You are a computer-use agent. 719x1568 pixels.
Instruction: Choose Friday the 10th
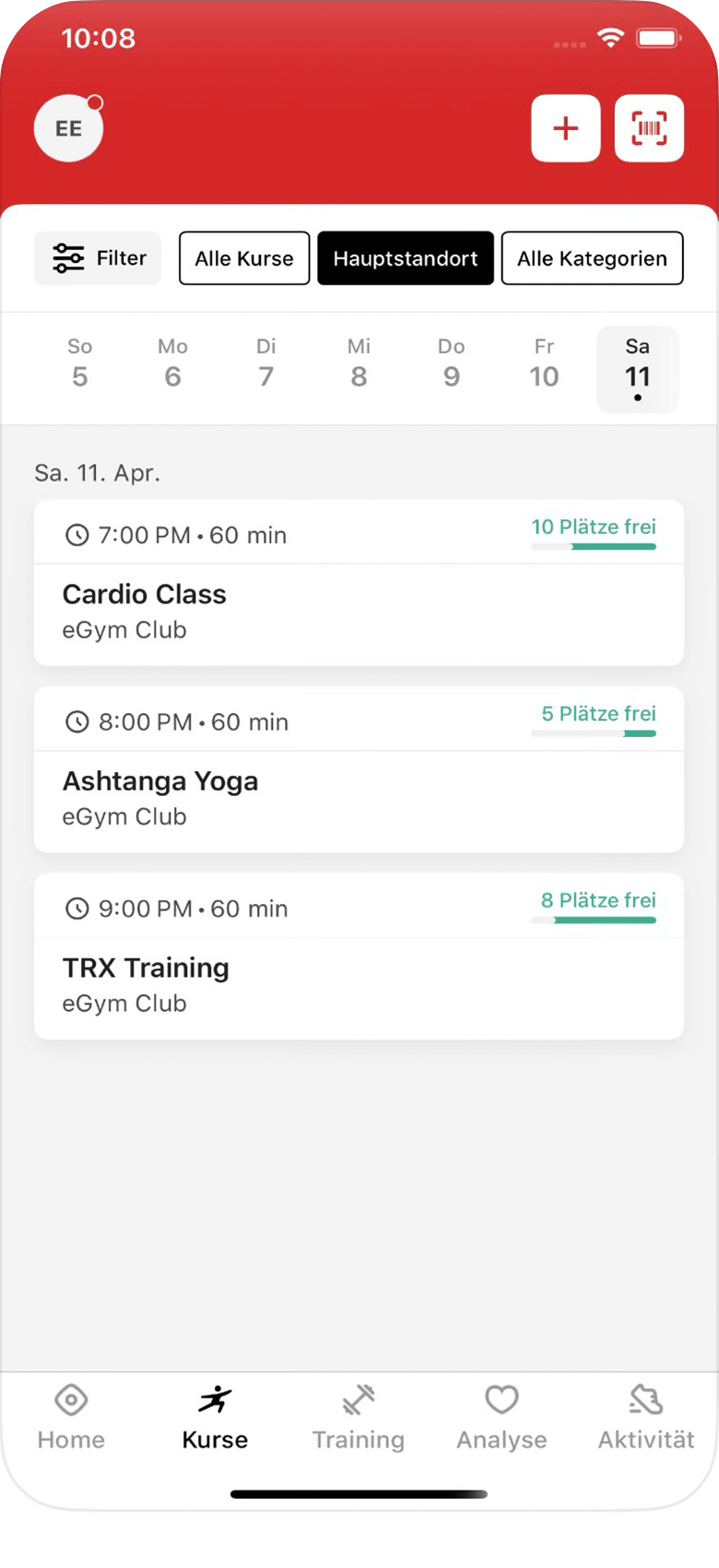544,363
